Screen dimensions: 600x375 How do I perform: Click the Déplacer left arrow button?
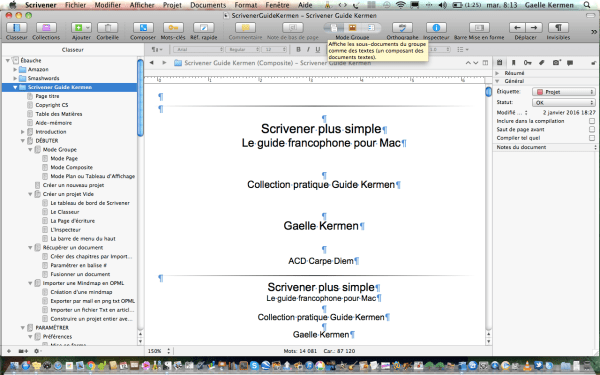pyautogui.click(x=517, y=28)
